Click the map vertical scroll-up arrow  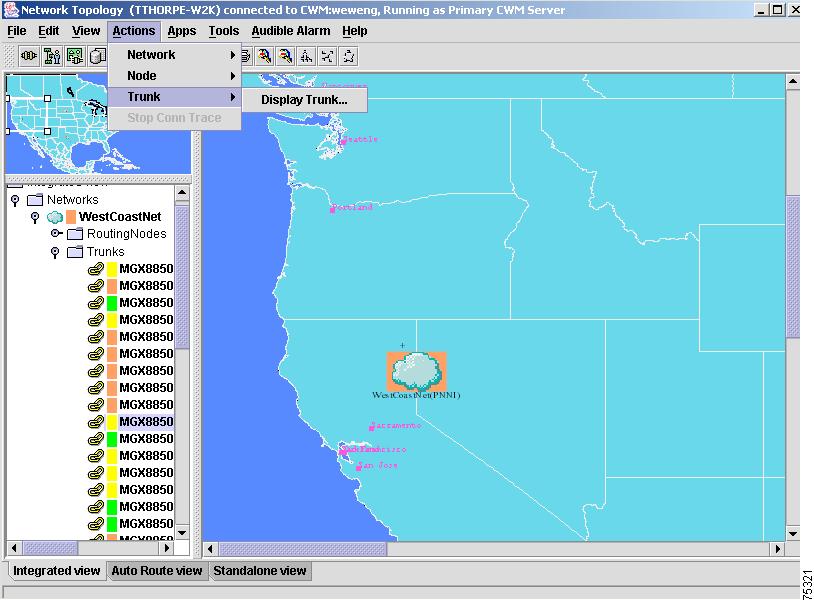793,81
